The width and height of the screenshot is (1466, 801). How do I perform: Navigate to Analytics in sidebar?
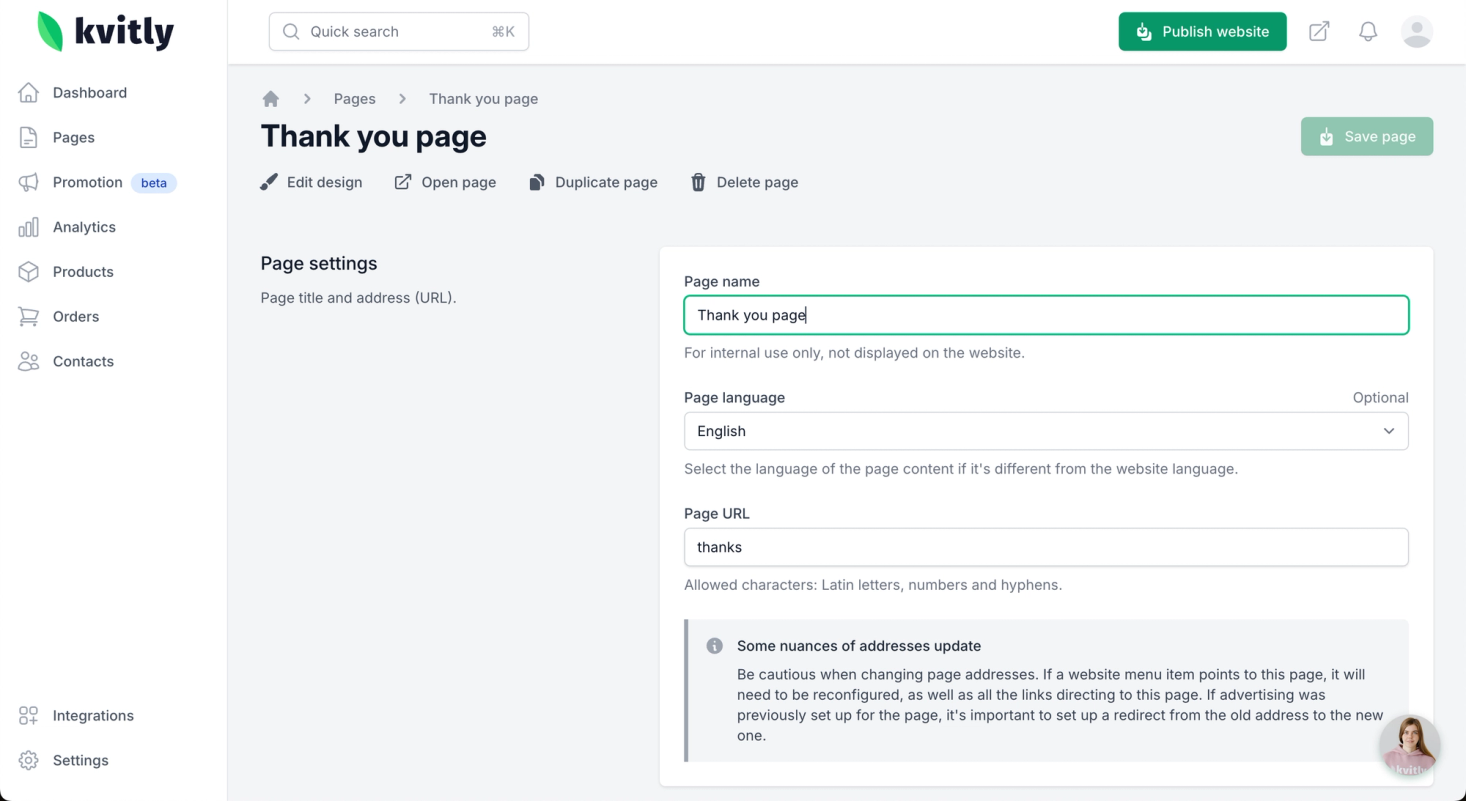point(84,227)
